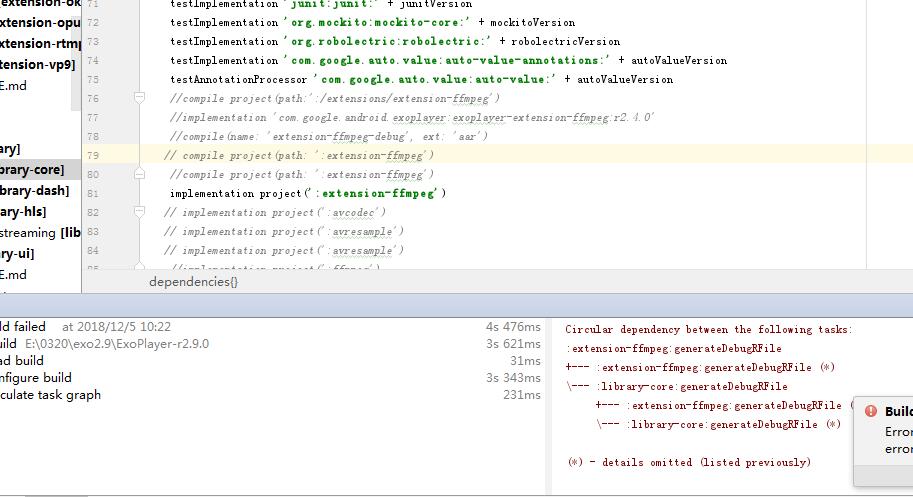The height and width of the screenshot is (497, 913).
Task: Click the README .md file above library-core
Action: point(13,86)
